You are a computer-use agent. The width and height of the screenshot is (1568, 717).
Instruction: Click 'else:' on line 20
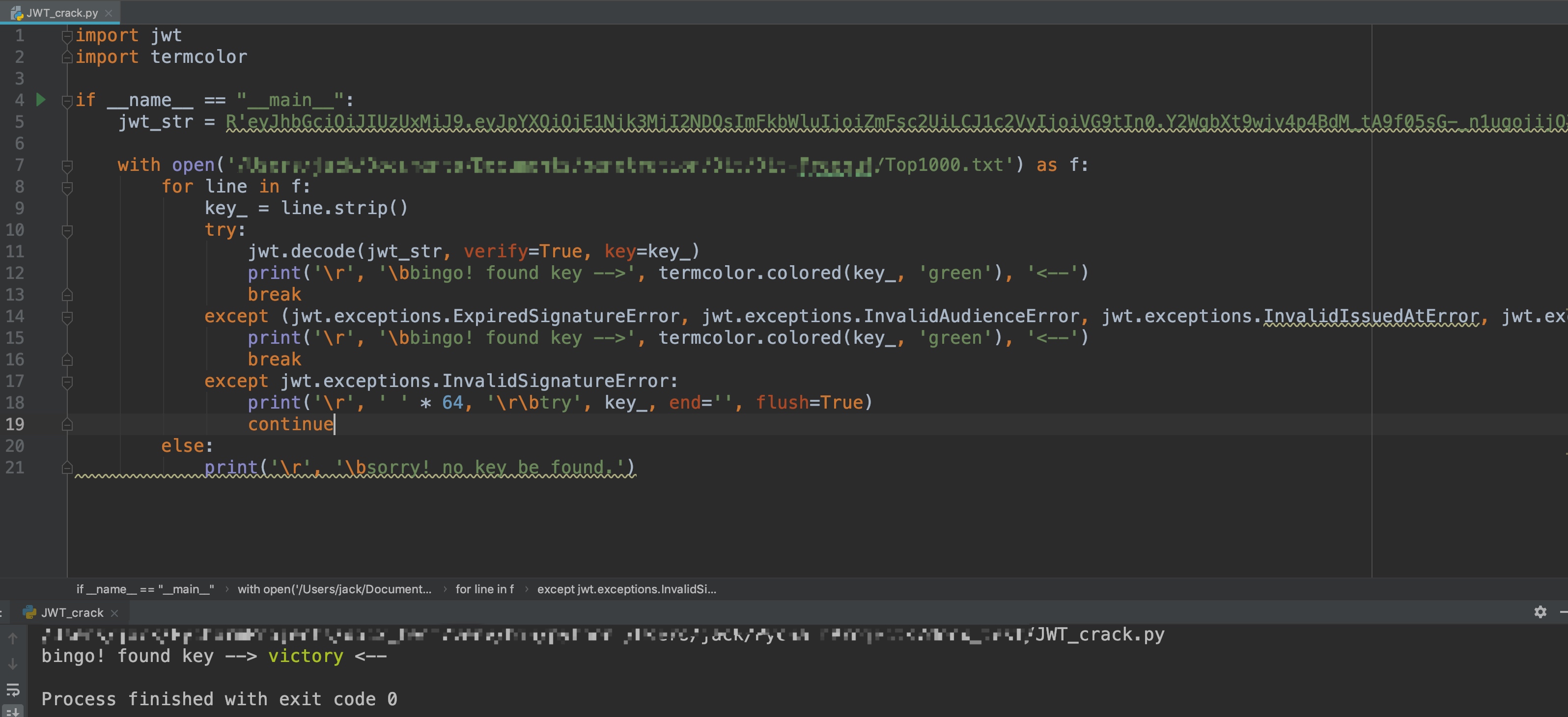(x=187, y=445)
